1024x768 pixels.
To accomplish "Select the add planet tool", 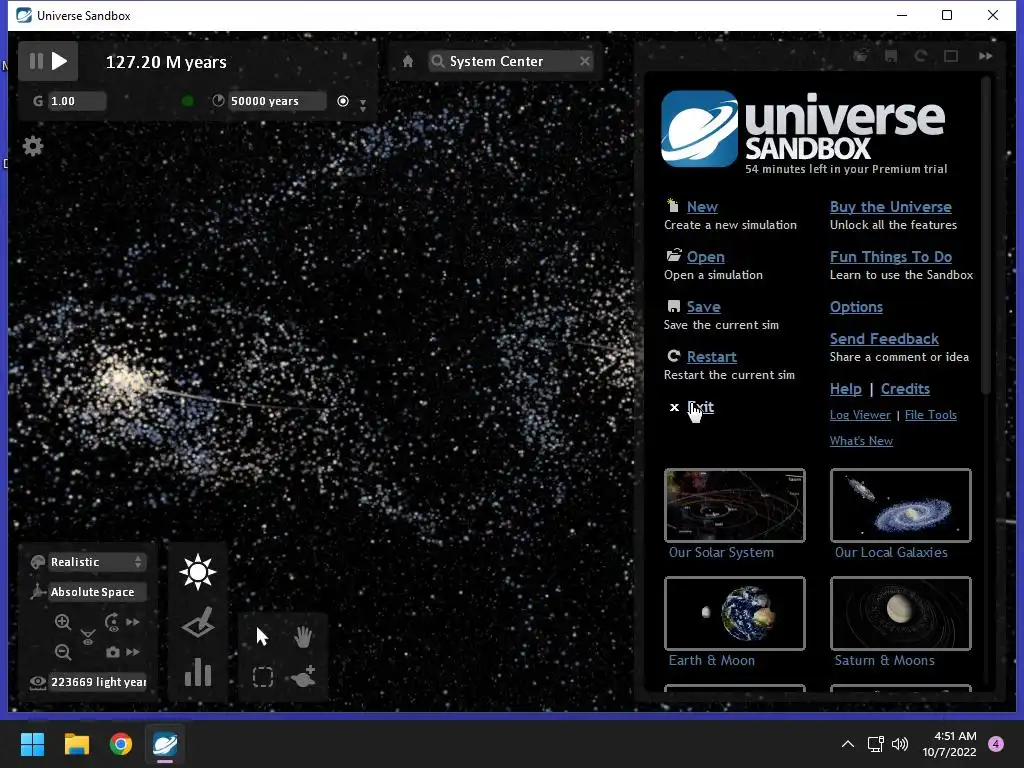I will [x=304, y=677].
